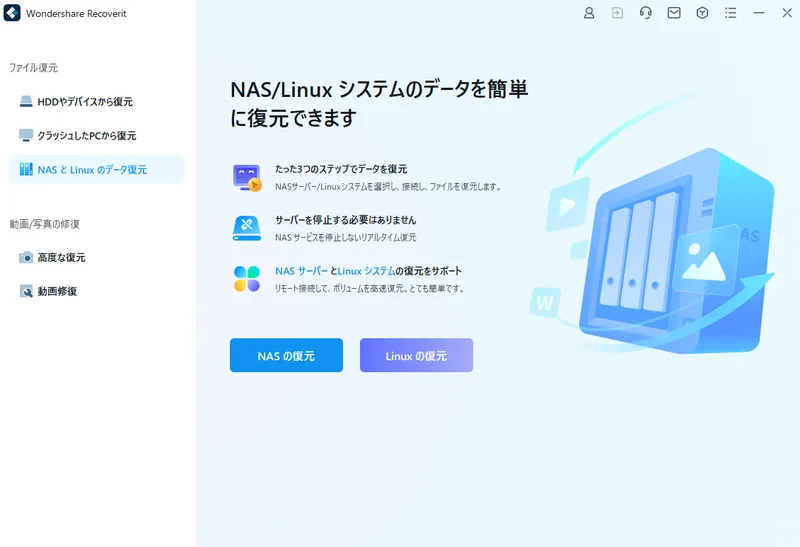Select HDDやデバイスから復元 in sidebar
This screenshot has height=547, width=800.
click(96, 102)
